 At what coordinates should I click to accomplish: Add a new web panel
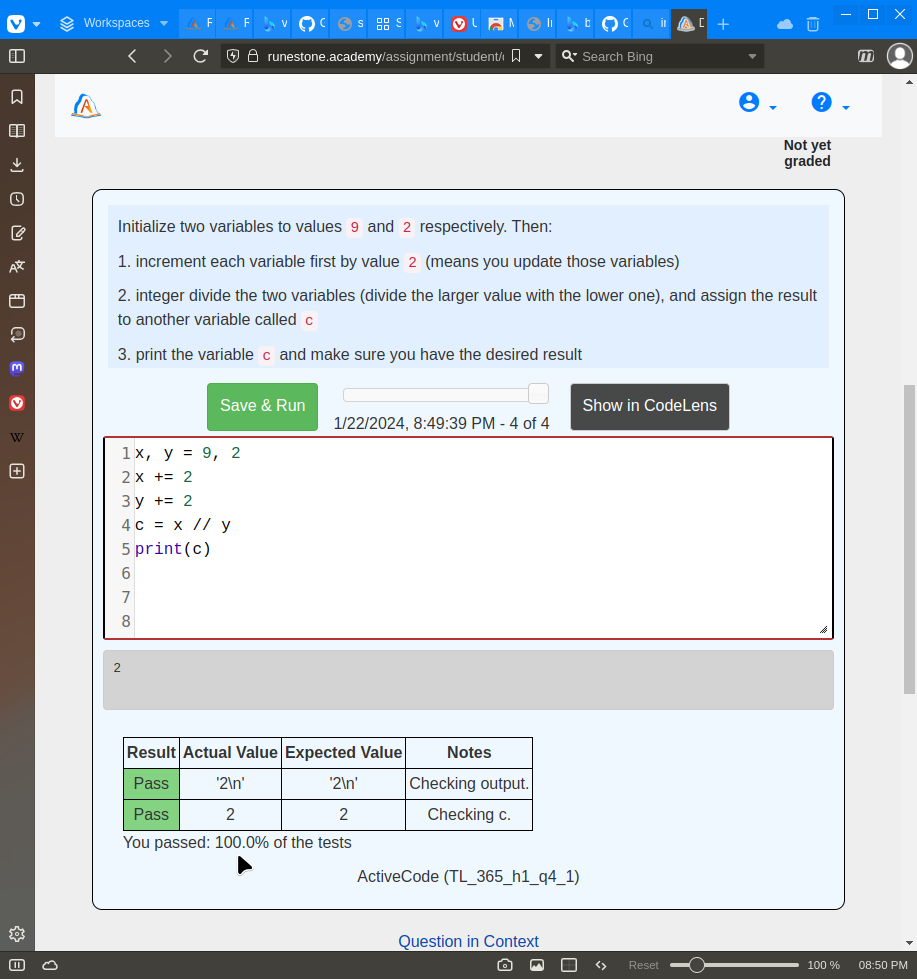(x=16, y=470)
